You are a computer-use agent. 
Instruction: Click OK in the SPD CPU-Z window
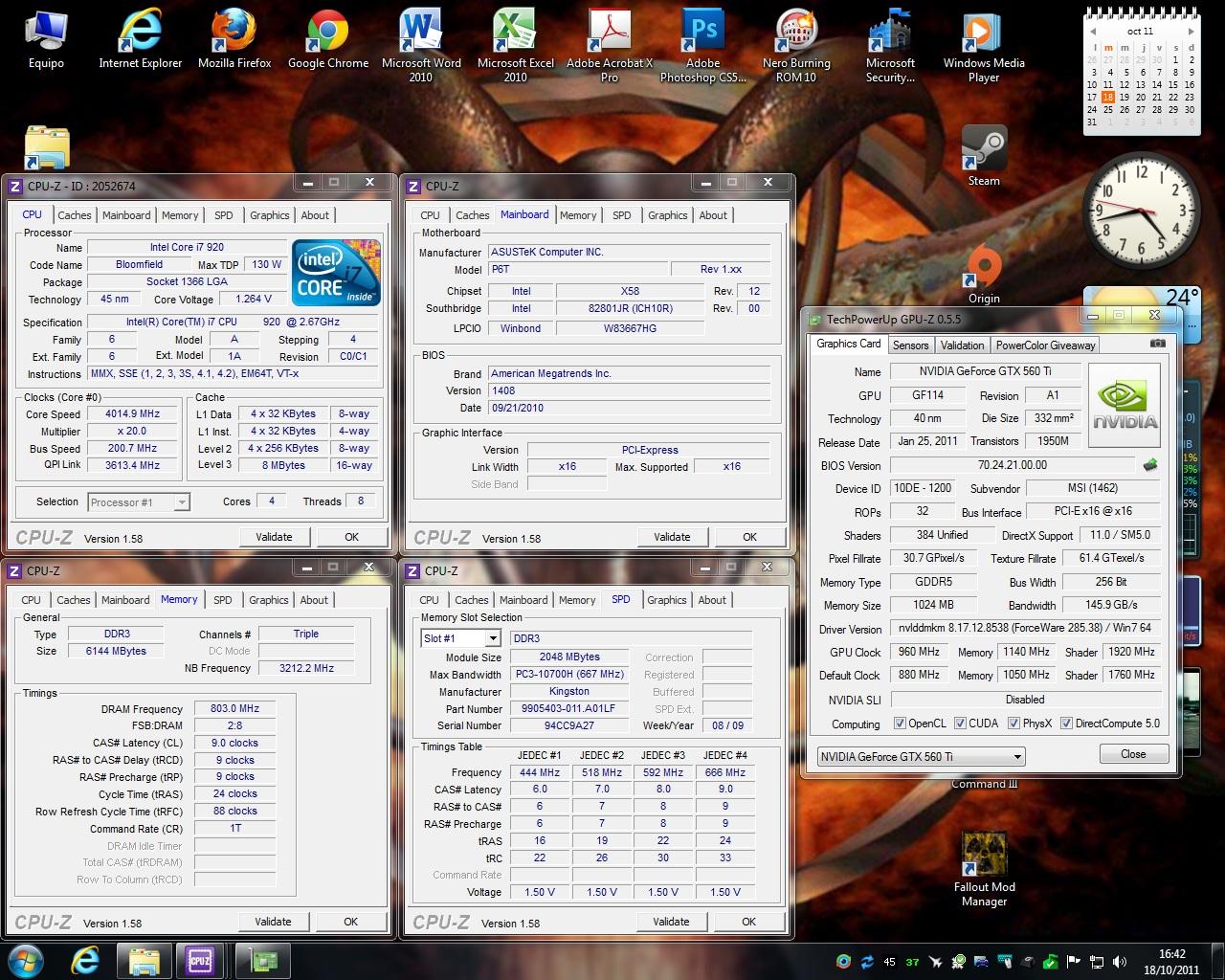[748, 922]
